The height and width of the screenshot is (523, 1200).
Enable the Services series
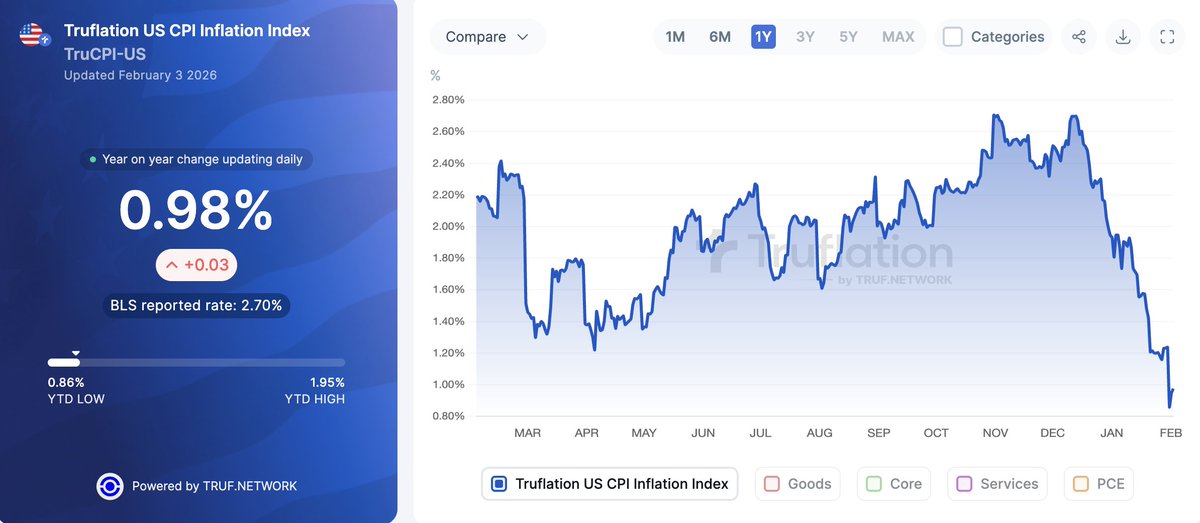[x=965, y=484]
